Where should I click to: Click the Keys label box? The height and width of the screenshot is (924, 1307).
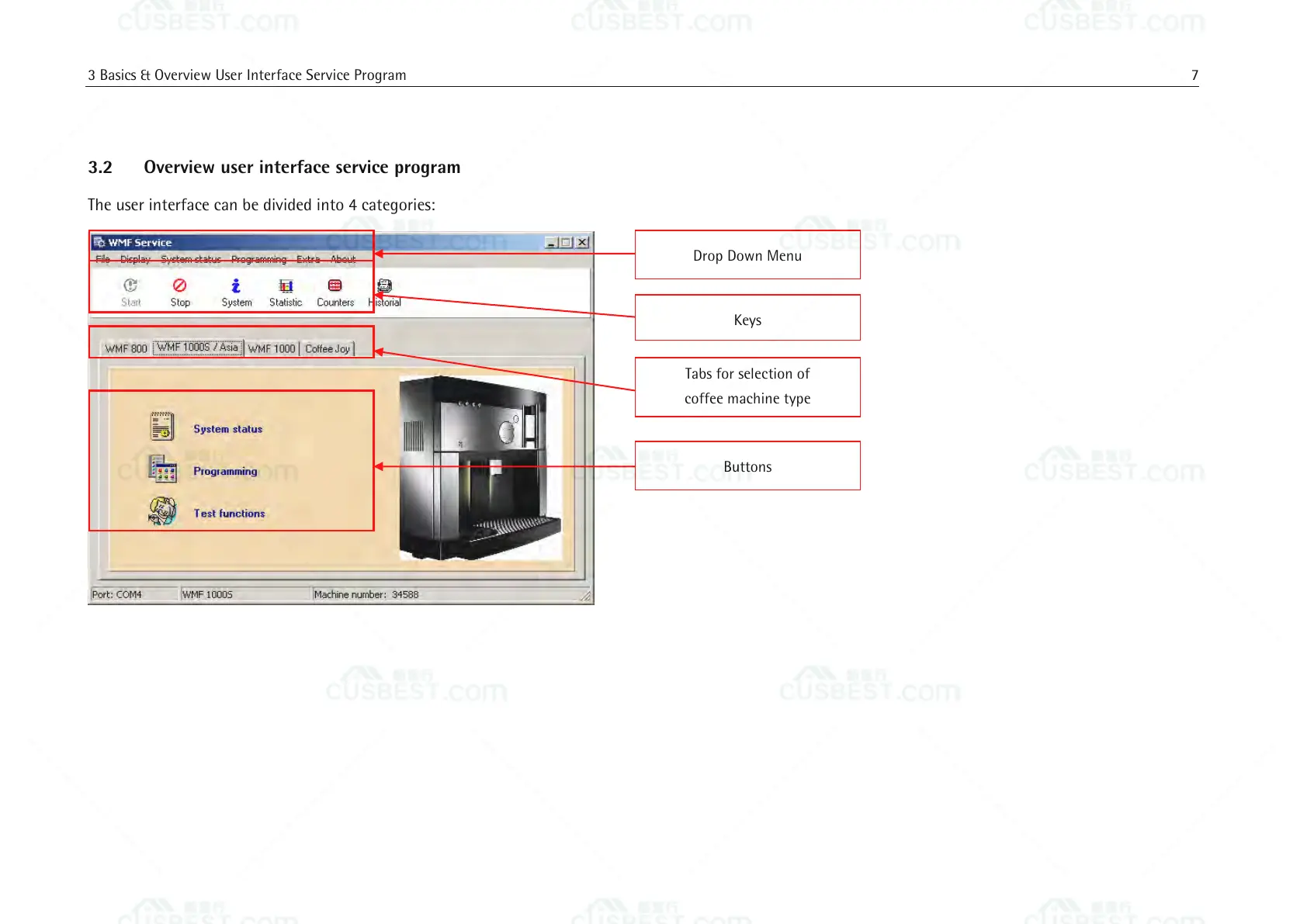(x=747, y=317)
